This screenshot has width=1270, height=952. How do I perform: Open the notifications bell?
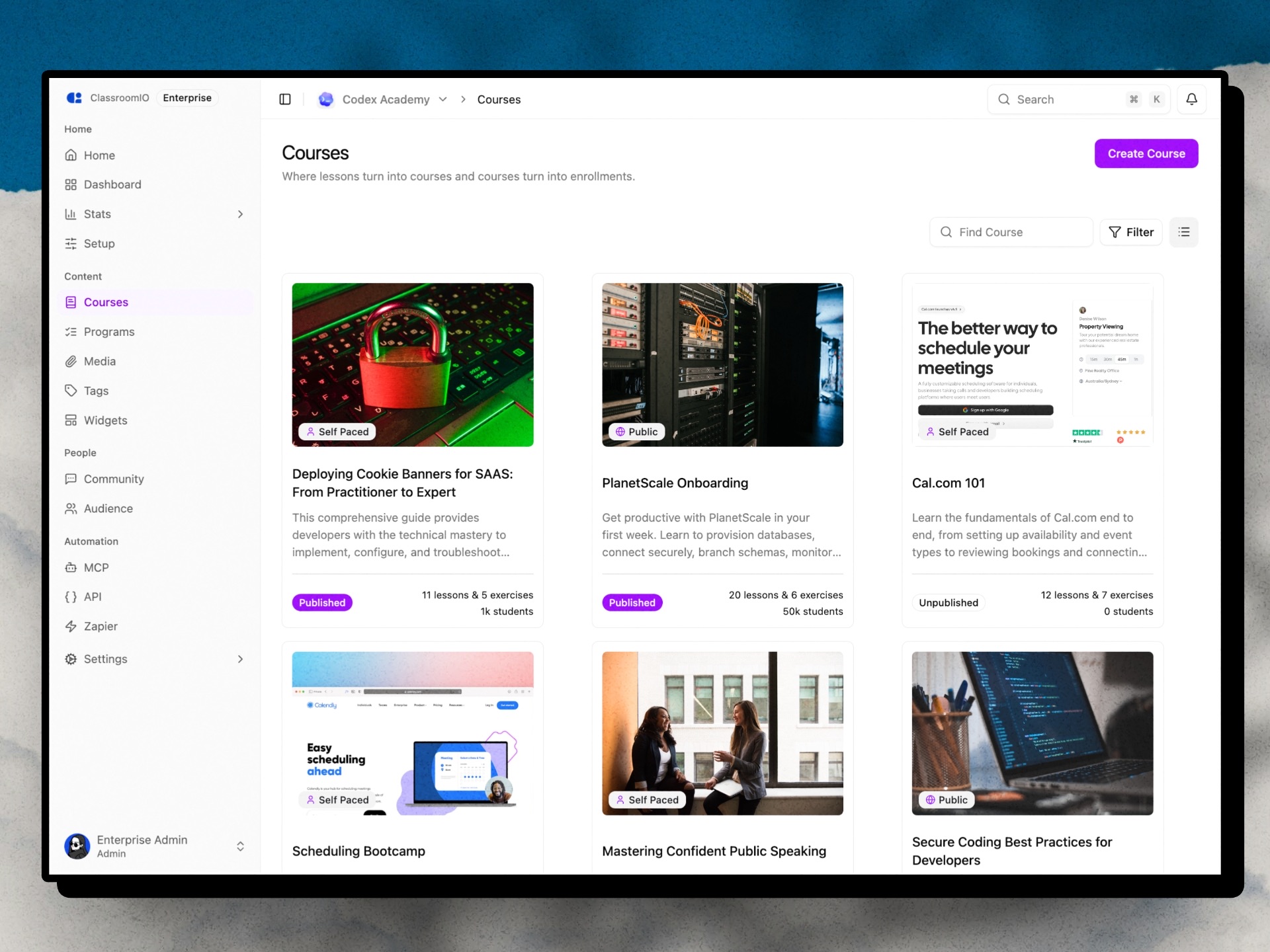point(1191,99)
